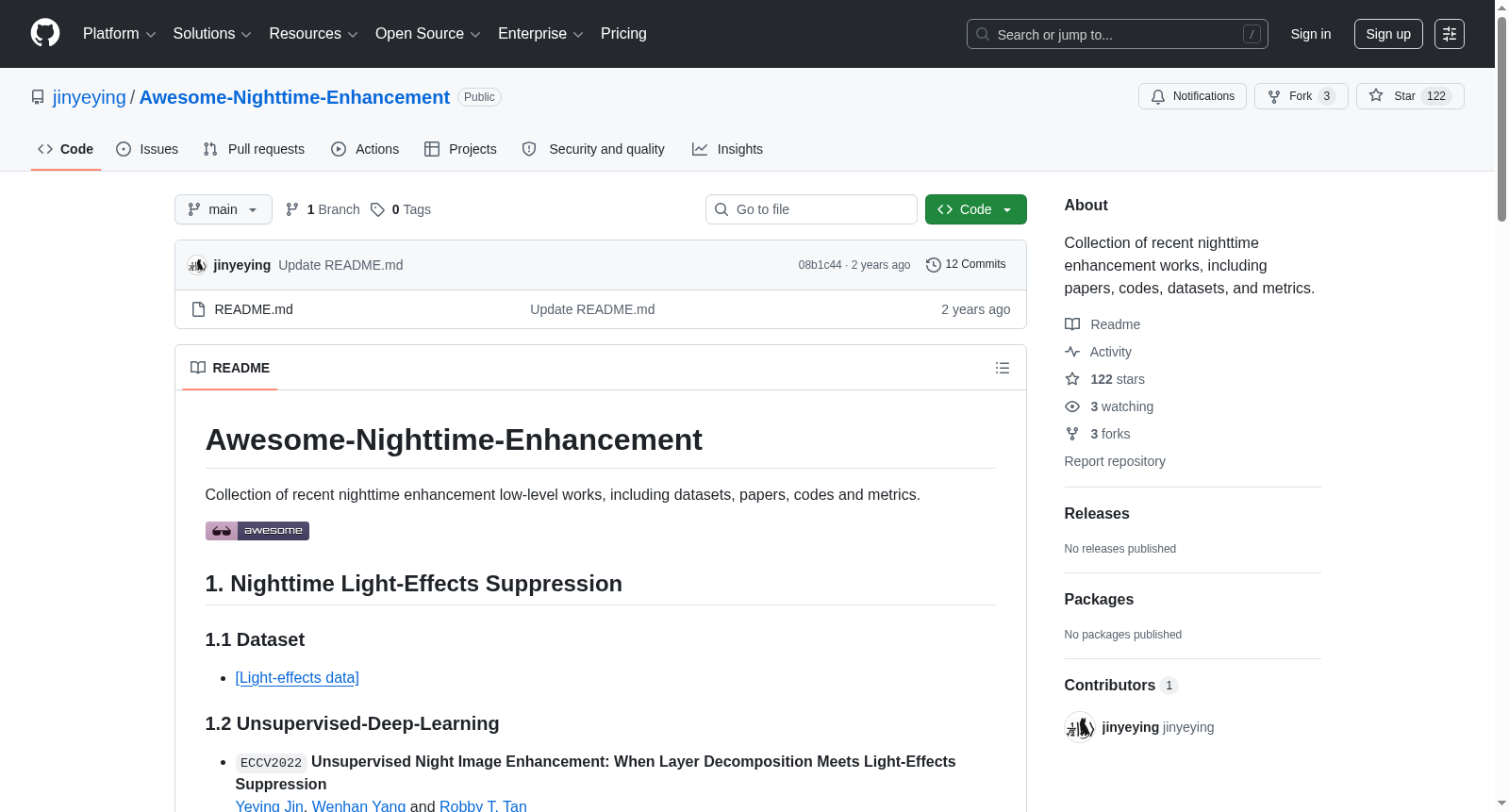
Task: Open the green Code dropdown button
Action: [976, 209]
